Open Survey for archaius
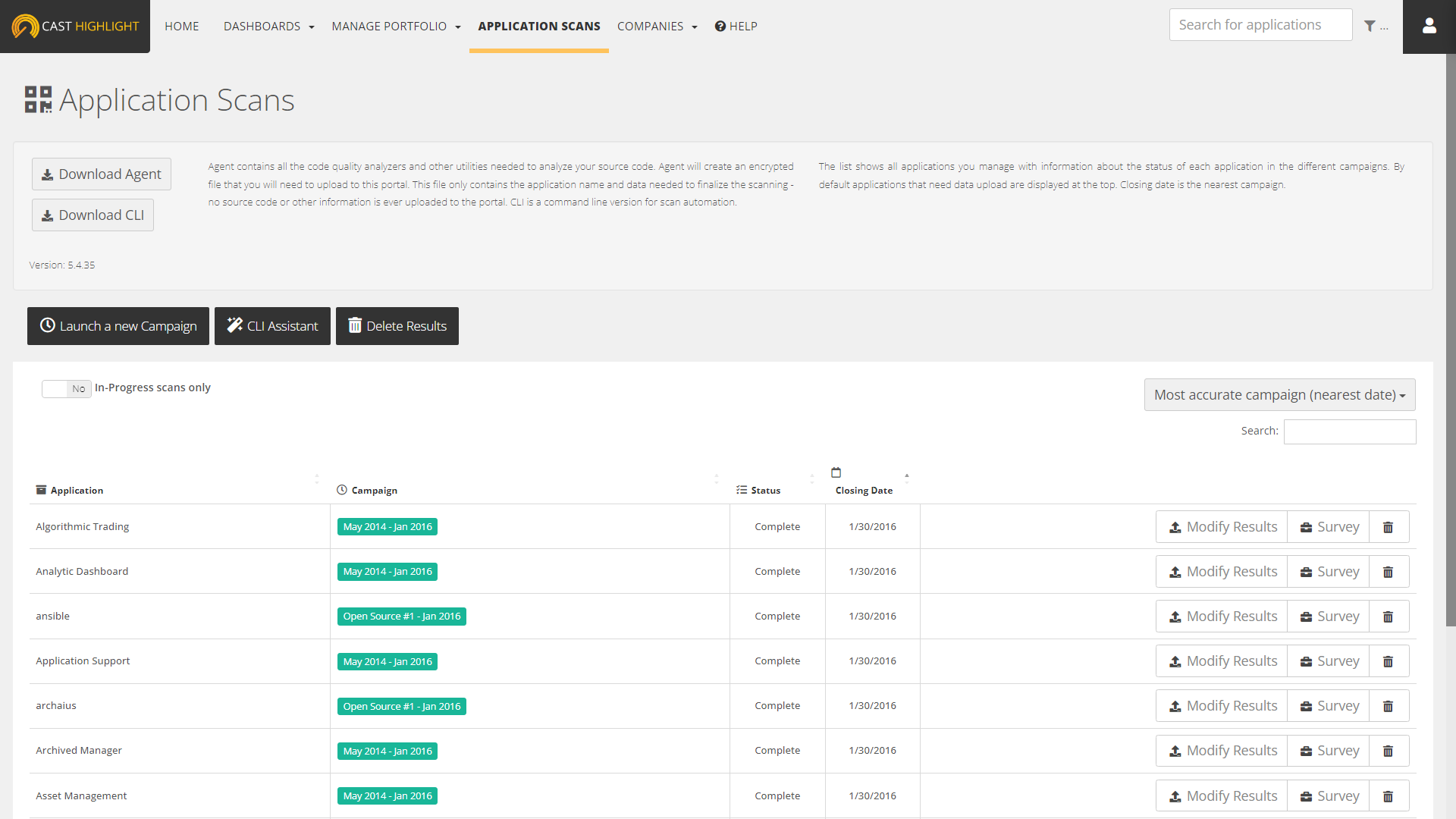 (x=1329, y=706)
